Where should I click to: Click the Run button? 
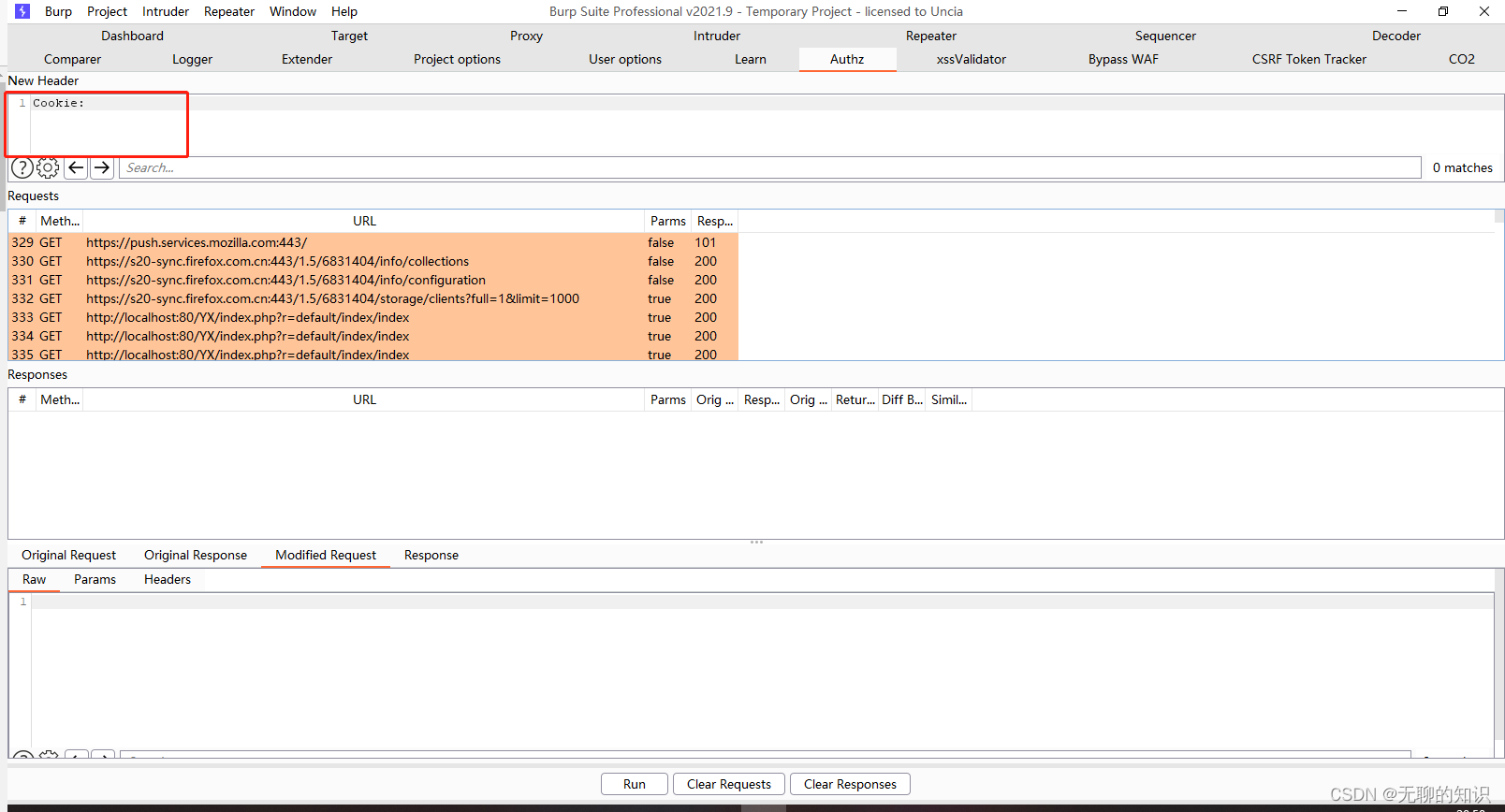coord(635,784)
